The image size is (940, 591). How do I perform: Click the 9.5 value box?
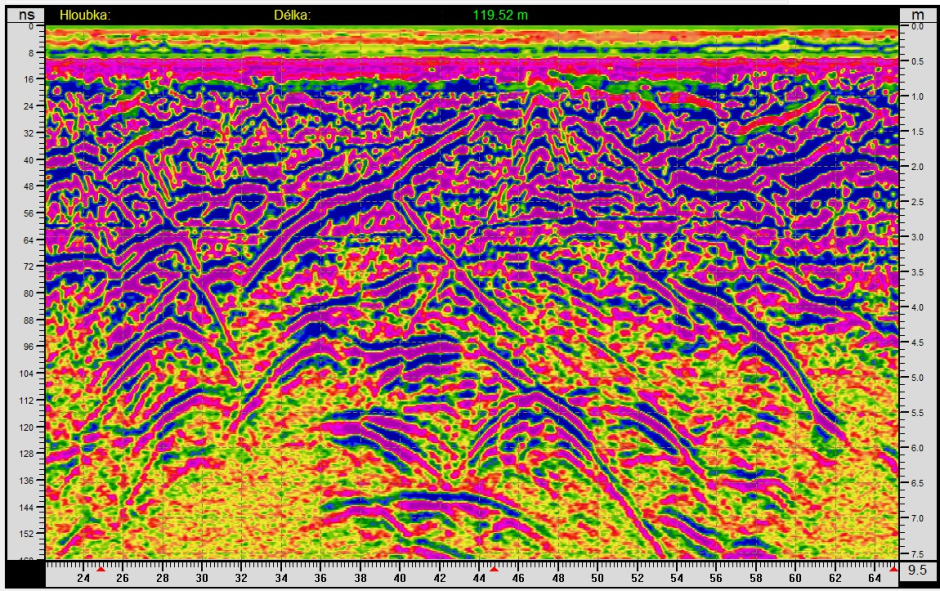[x=917, y=570]
